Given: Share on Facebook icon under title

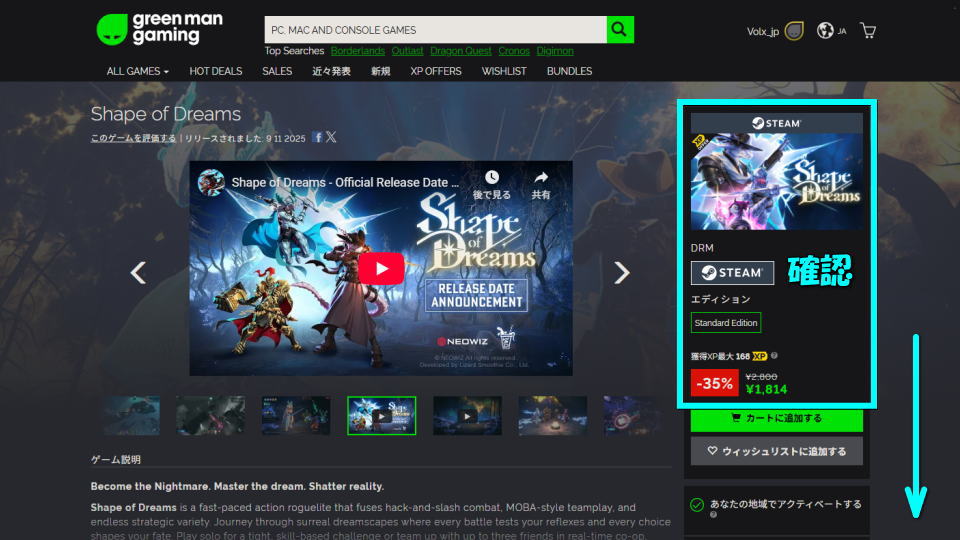Looking at the screenshot, I should (x=317, y=137).
